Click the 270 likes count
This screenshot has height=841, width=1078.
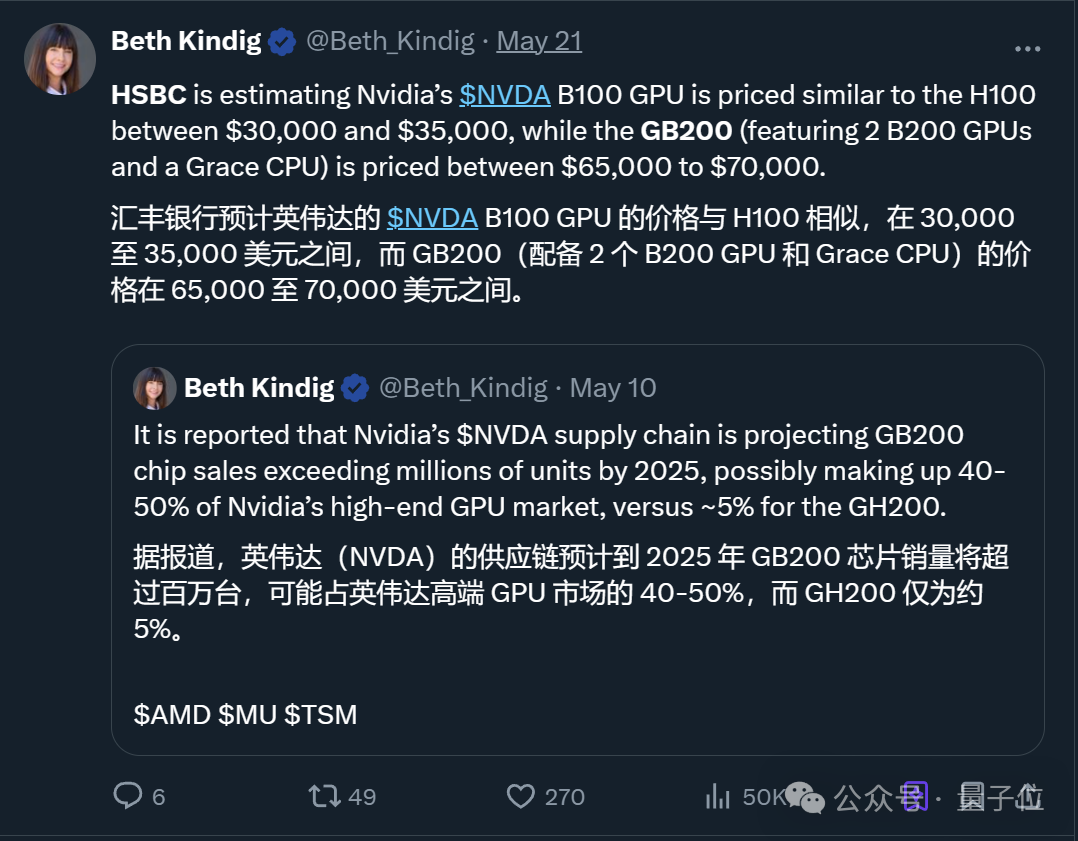[564, 797]
